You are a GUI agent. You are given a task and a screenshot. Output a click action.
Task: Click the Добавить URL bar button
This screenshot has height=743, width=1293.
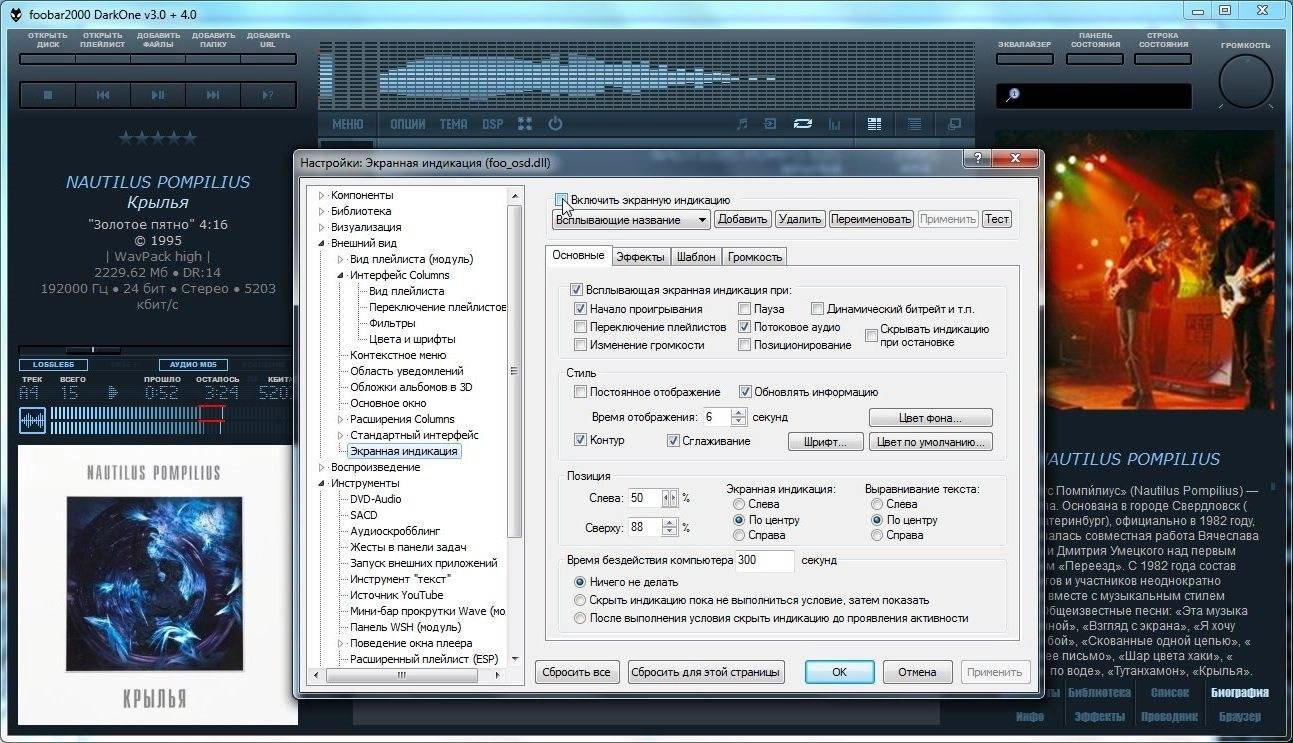click(x=268, y=59)
